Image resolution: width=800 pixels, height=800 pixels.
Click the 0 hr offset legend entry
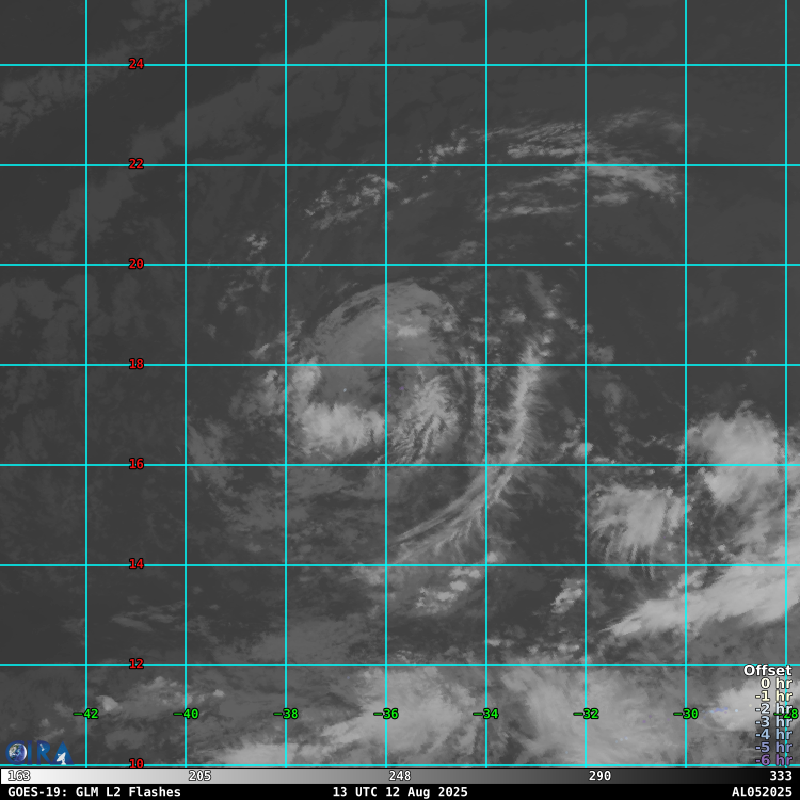tap(775, 684)
